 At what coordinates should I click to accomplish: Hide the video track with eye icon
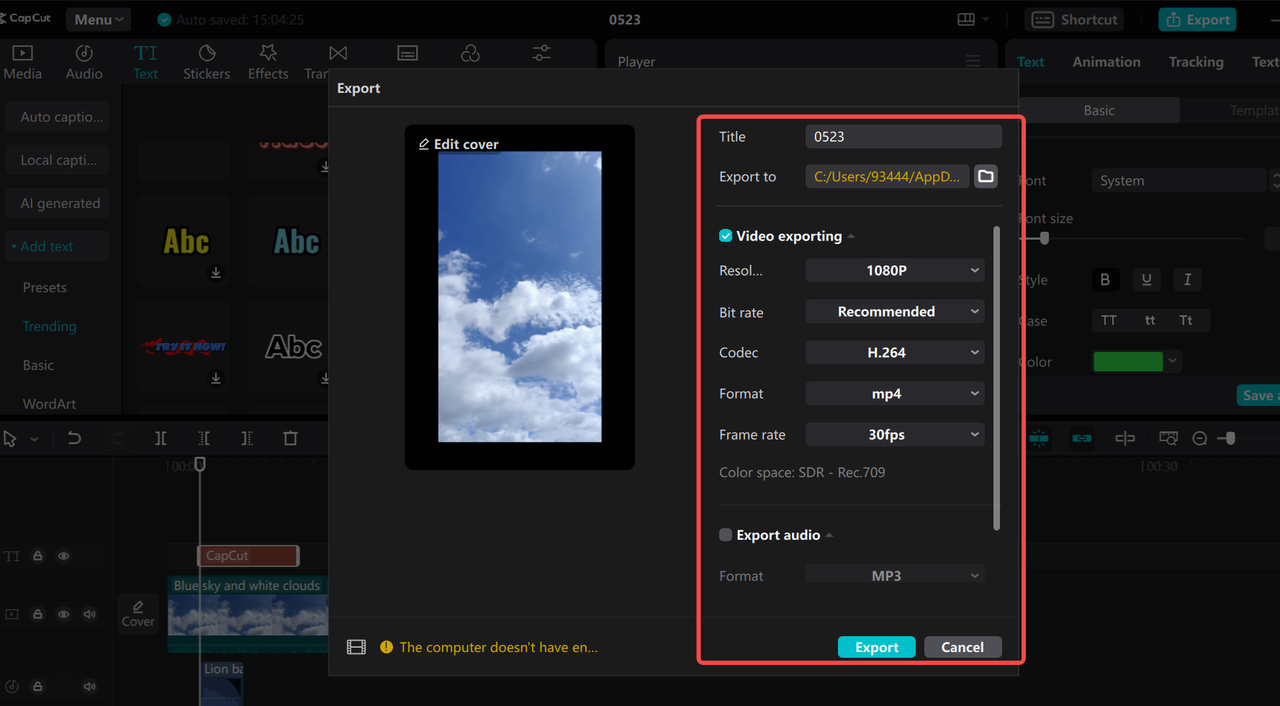click(63, 614)
